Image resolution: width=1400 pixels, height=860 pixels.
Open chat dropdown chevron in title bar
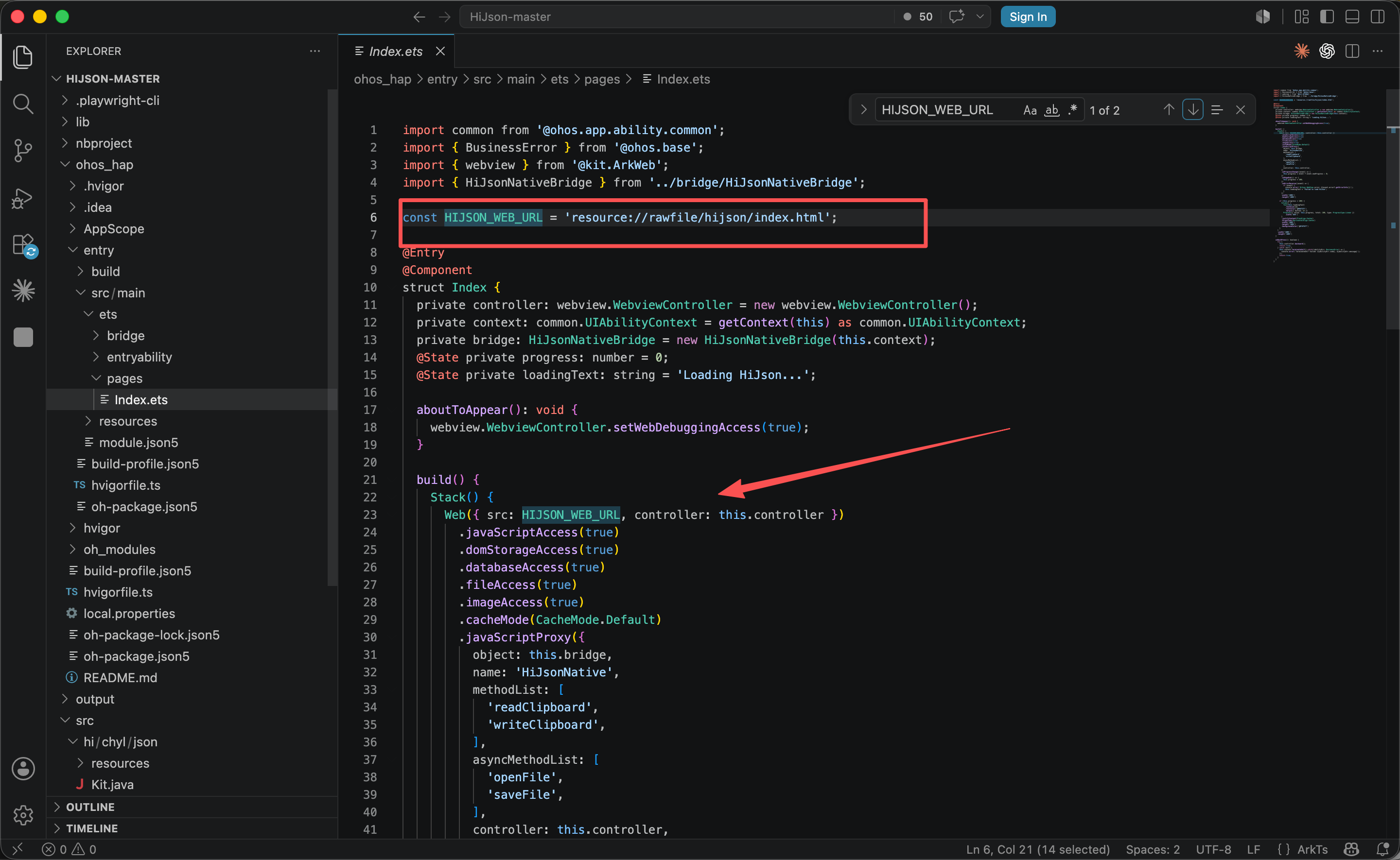pos(980,17)
